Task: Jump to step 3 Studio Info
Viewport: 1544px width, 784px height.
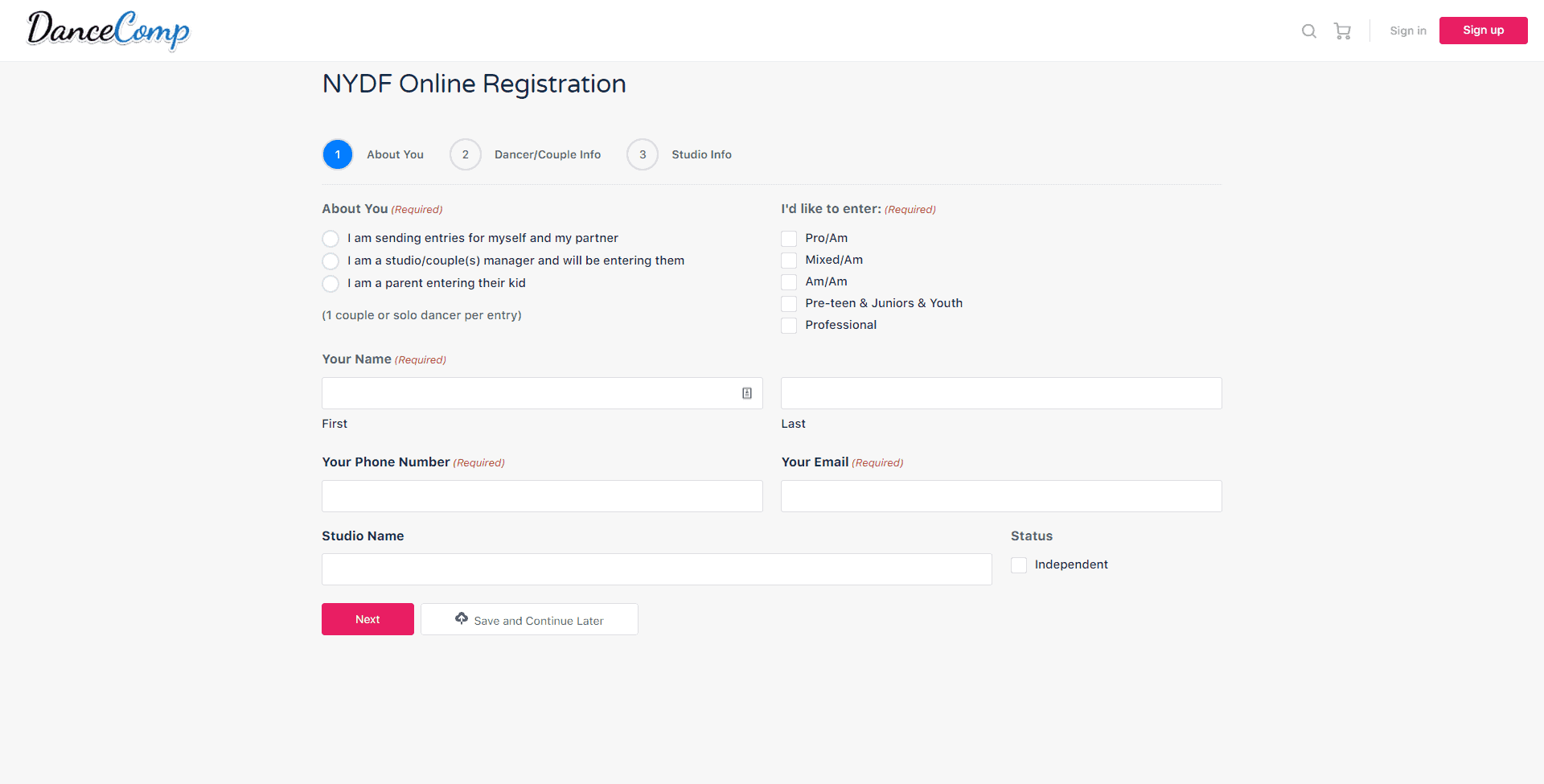Action: point(680,154)
